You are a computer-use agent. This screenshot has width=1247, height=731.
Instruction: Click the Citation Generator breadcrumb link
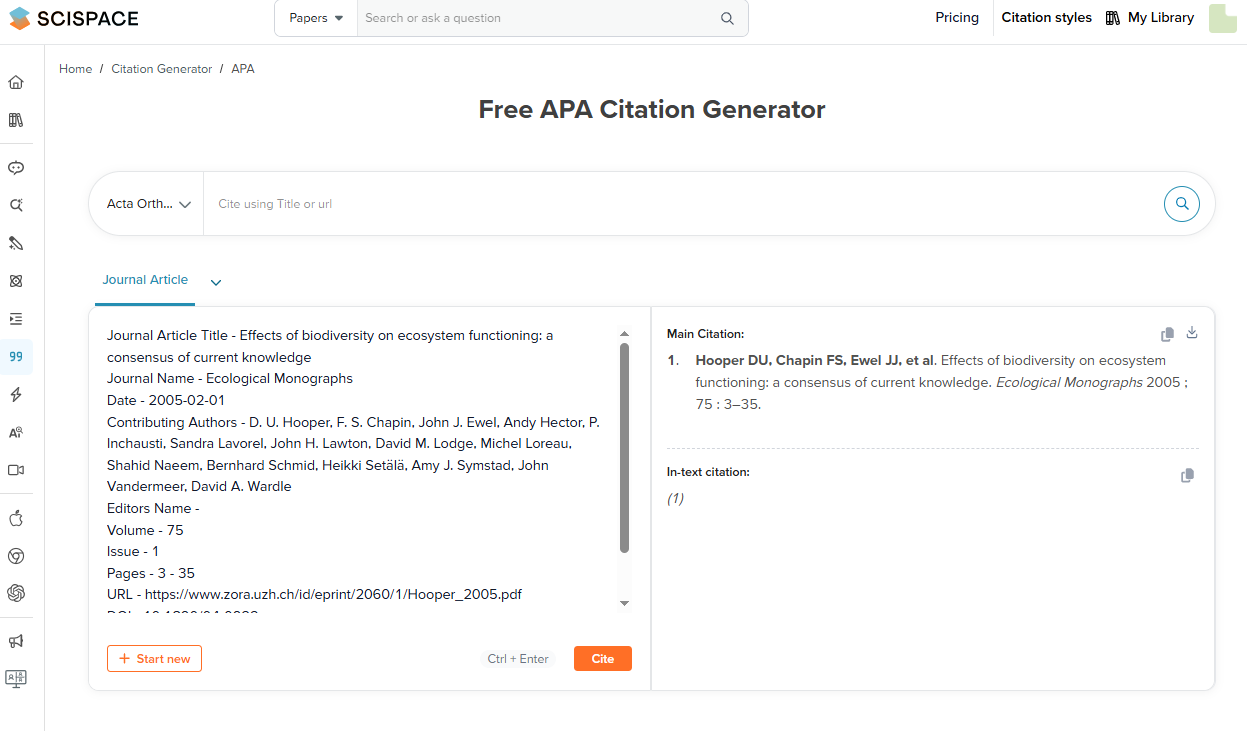tap(161, 69)
